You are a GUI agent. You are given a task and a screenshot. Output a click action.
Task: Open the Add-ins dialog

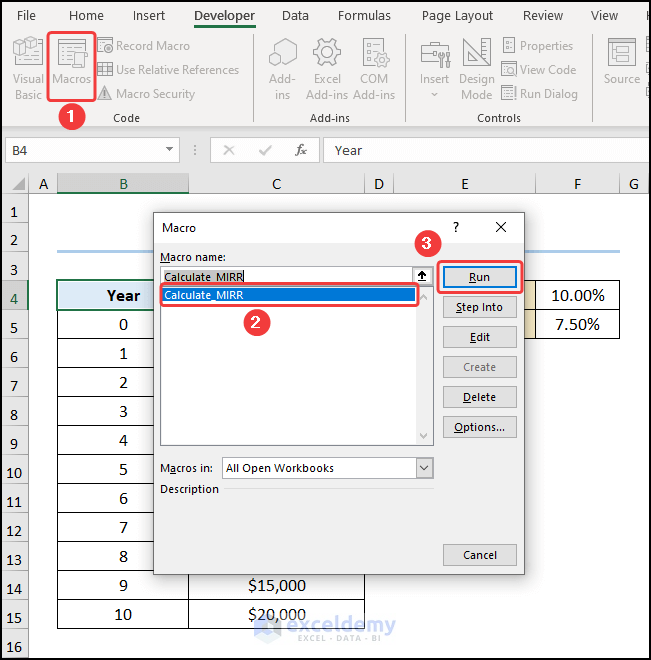282,69
